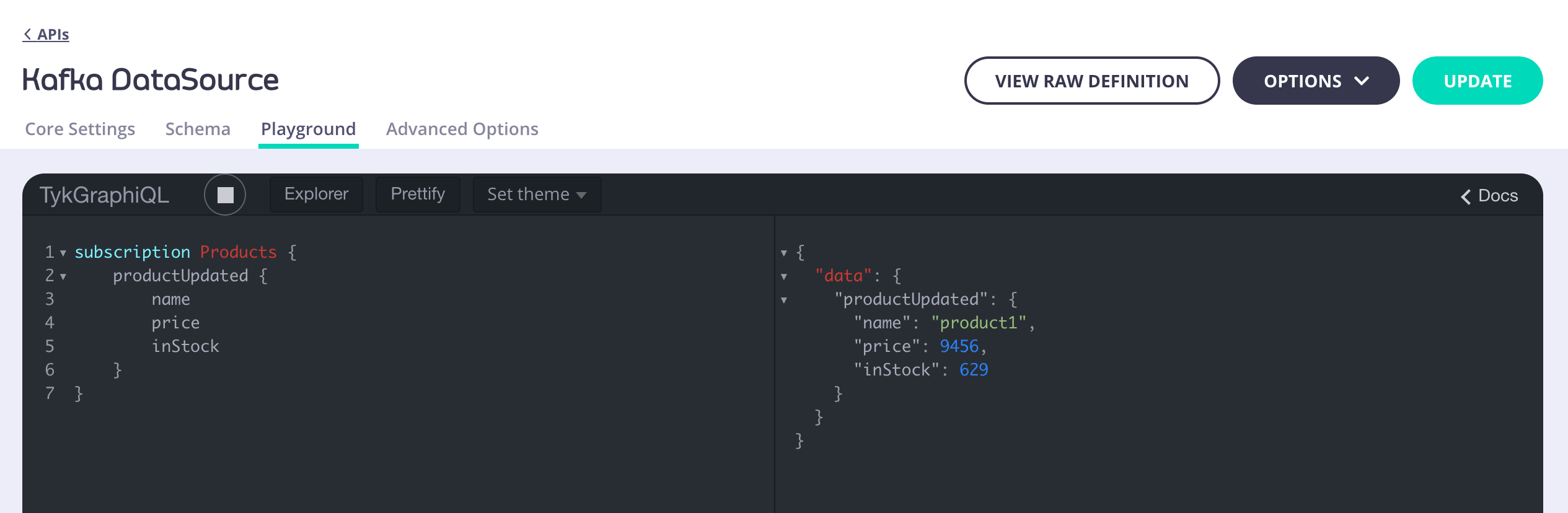Open the Options dropdown
The height and width of the screenshot is (513, 1568).
click(1316, 81)
